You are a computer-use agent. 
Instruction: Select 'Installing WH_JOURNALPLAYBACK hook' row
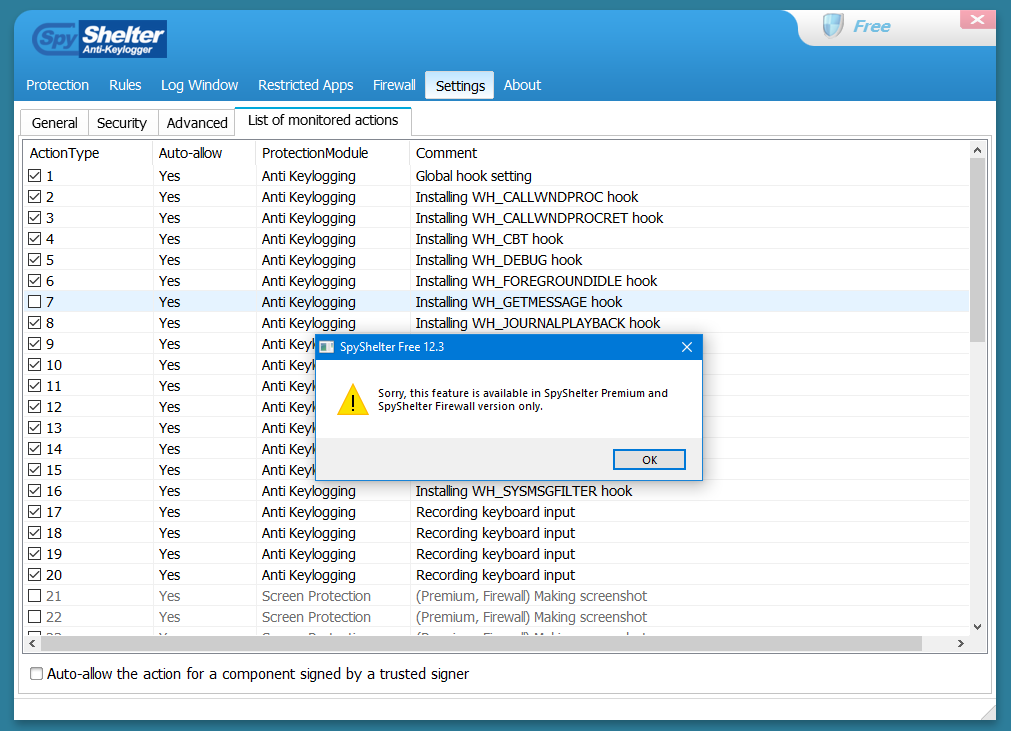point(496,323)
